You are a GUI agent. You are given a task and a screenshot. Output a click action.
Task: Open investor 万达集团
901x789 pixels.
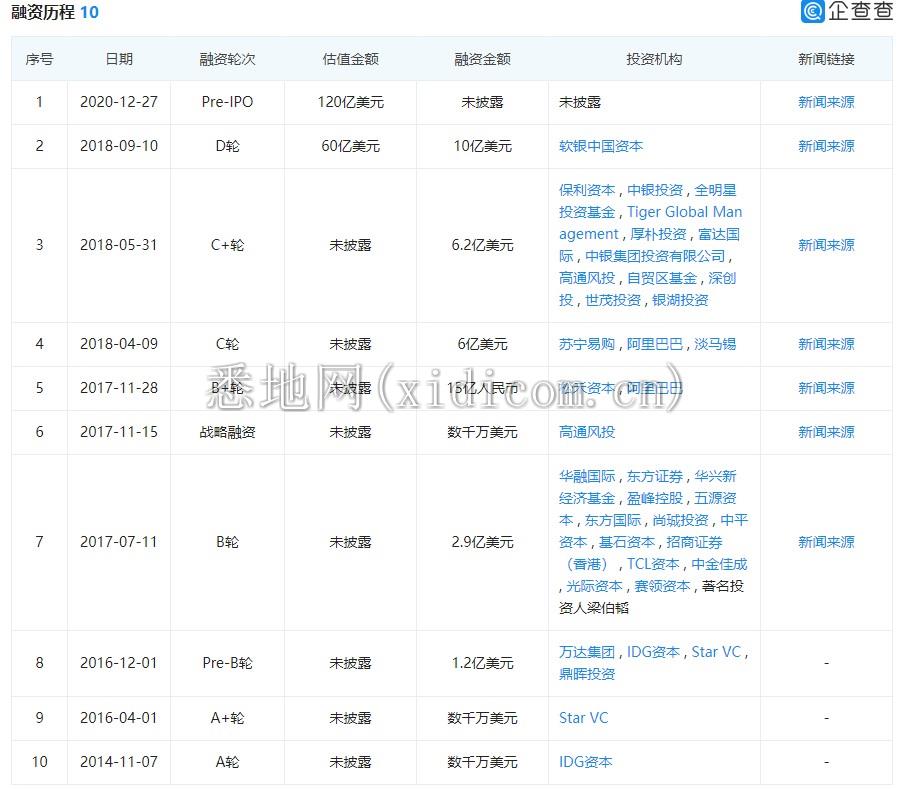click(x=587, y=652)
